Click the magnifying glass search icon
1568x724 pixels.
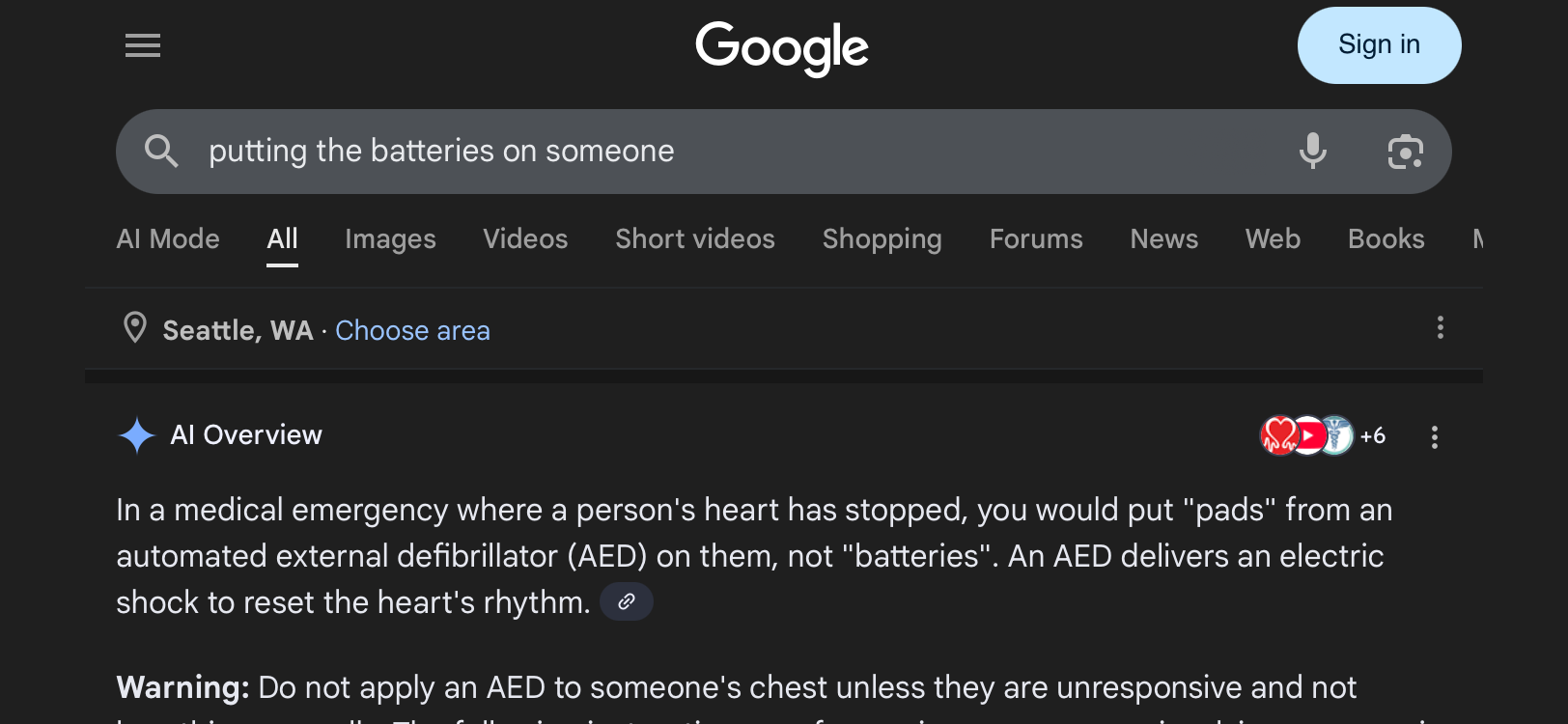click(161, 152)
